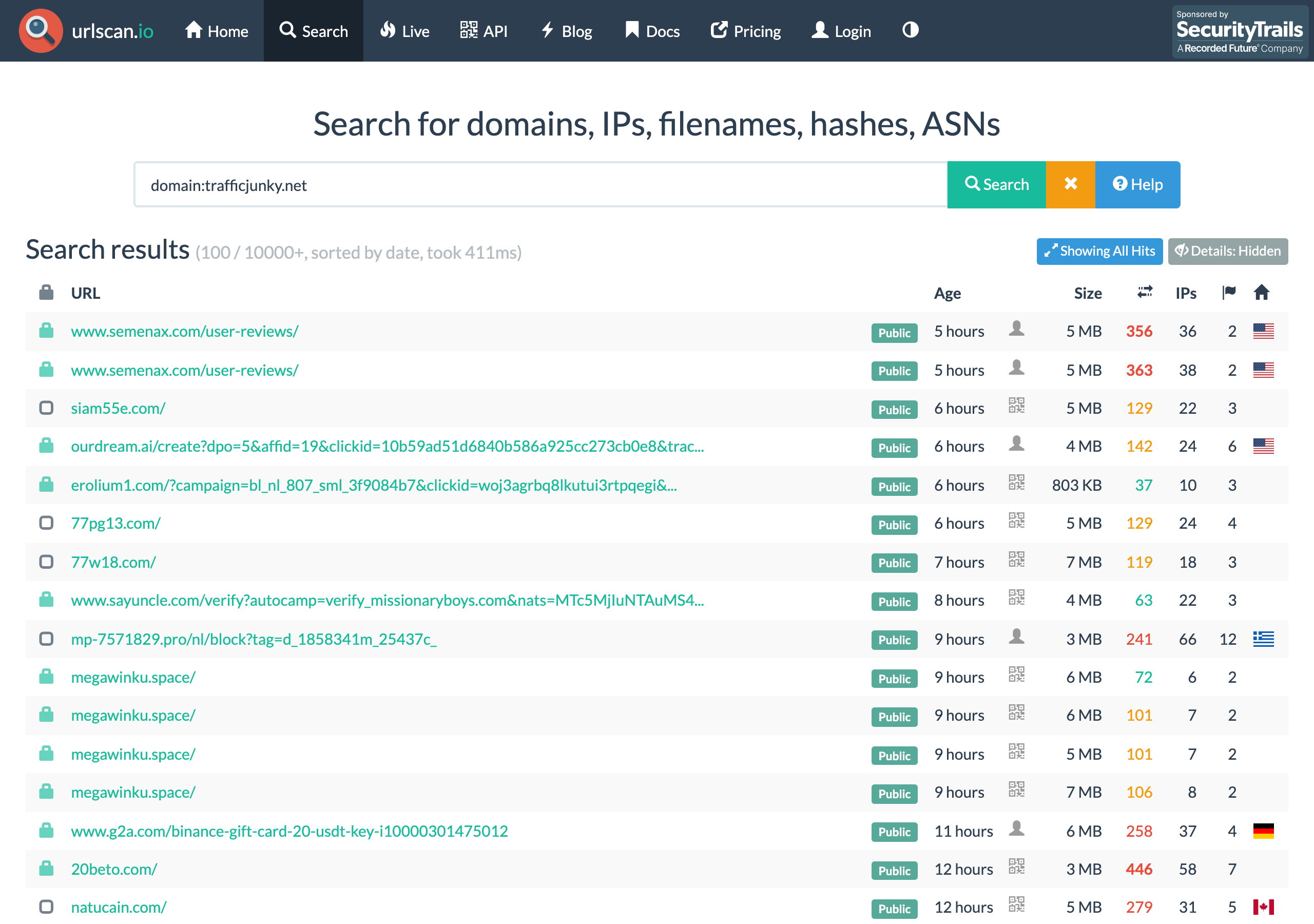Click the Canadian flag on natucain.com row
The image size is (1314, 924).
click(1263, 907)
